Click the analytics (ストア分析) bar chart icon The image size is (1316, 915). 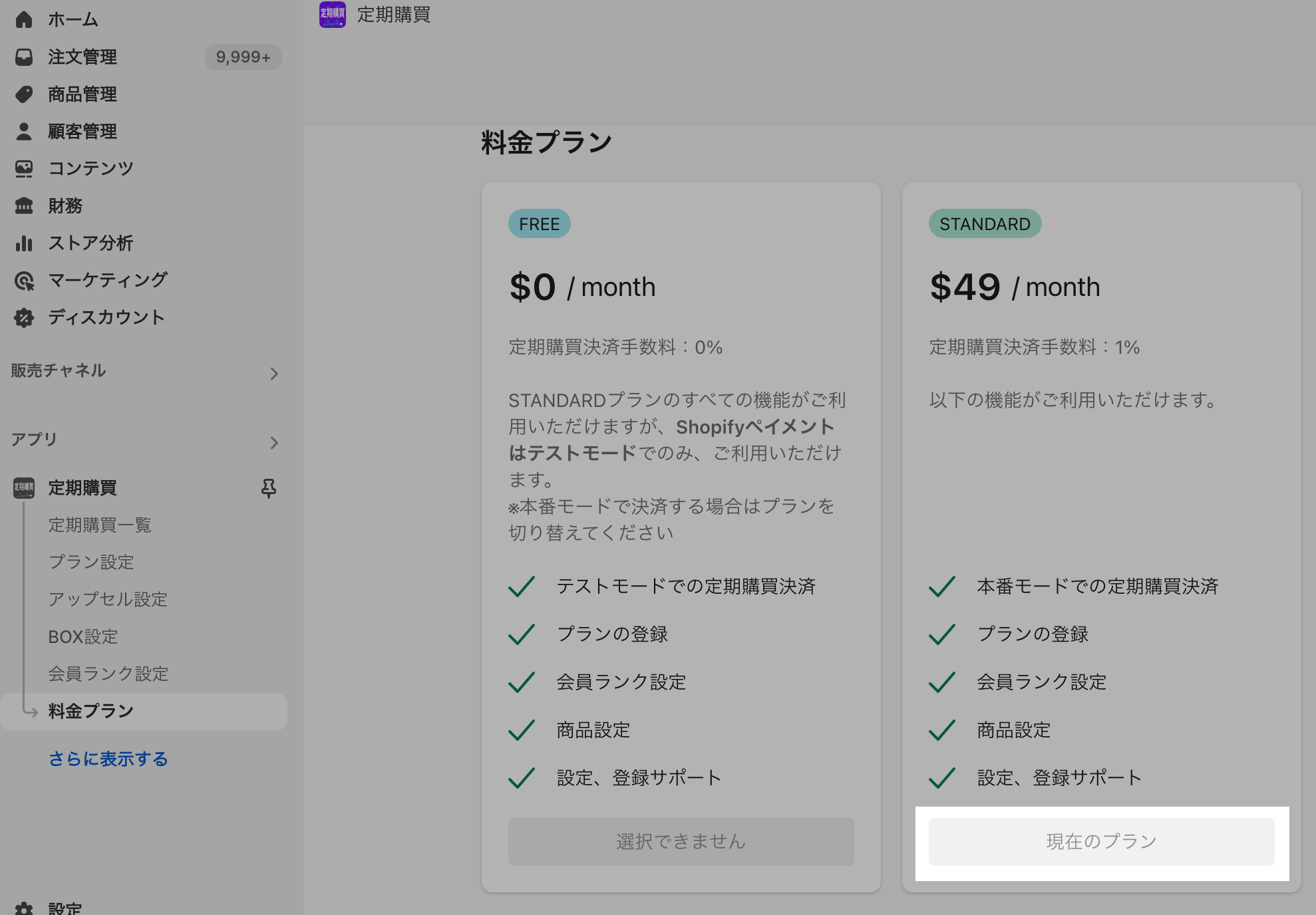[x=24, y=243]
